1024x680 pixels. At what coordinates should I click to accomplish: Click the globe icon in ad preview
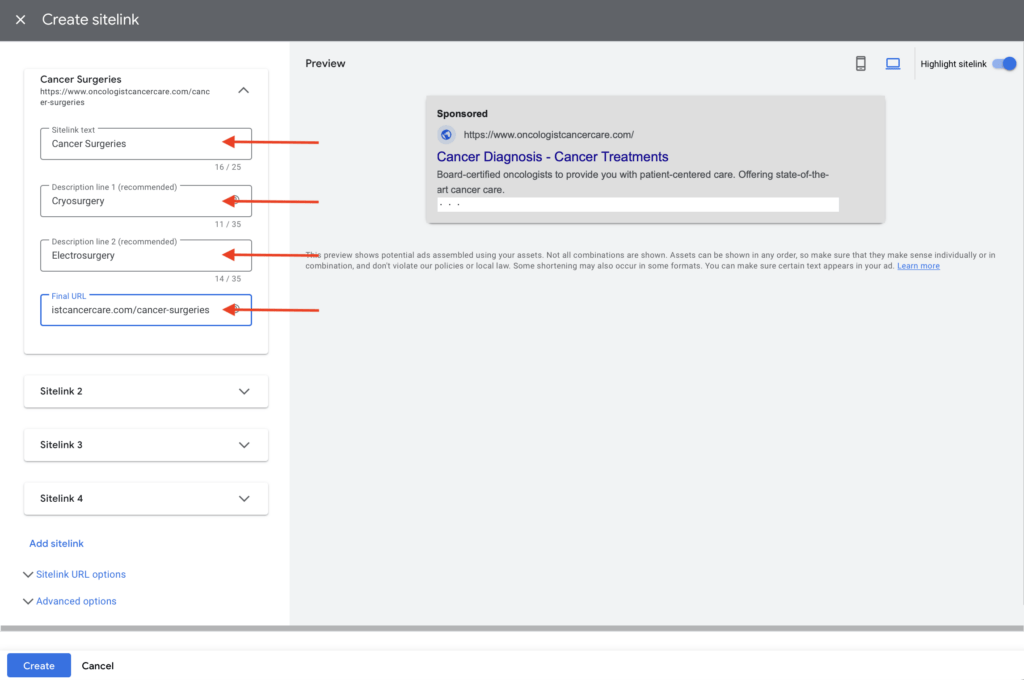point(447,135)
